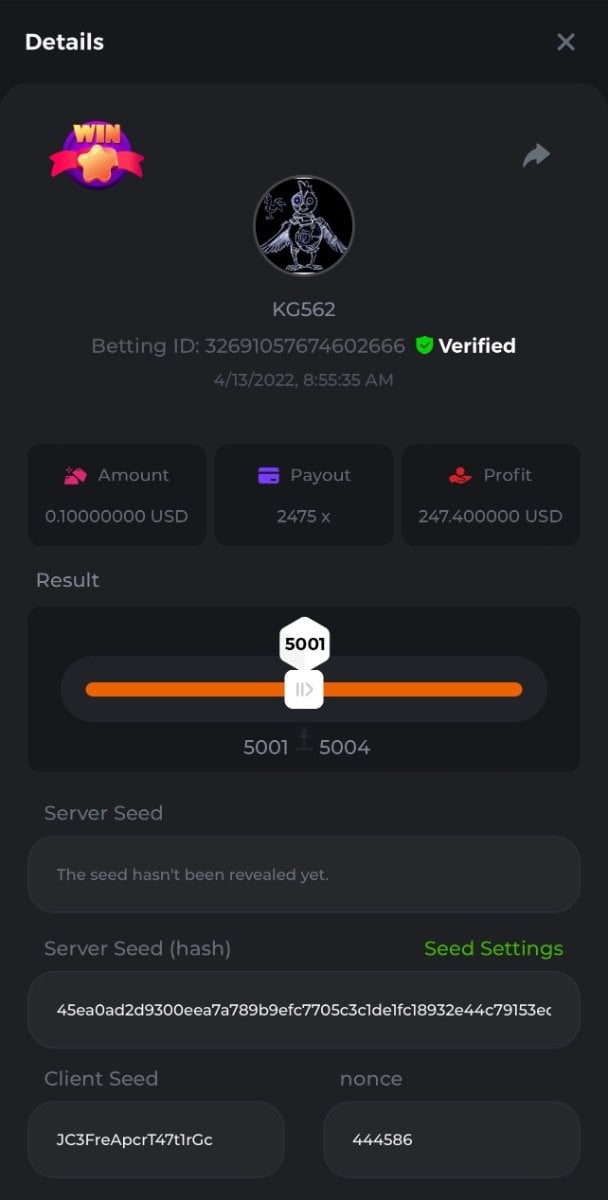The width and height of the screenshot is (608, 1200).
Task: Click the Profit 247.400000 USD card
Action: tap(490, 496)
